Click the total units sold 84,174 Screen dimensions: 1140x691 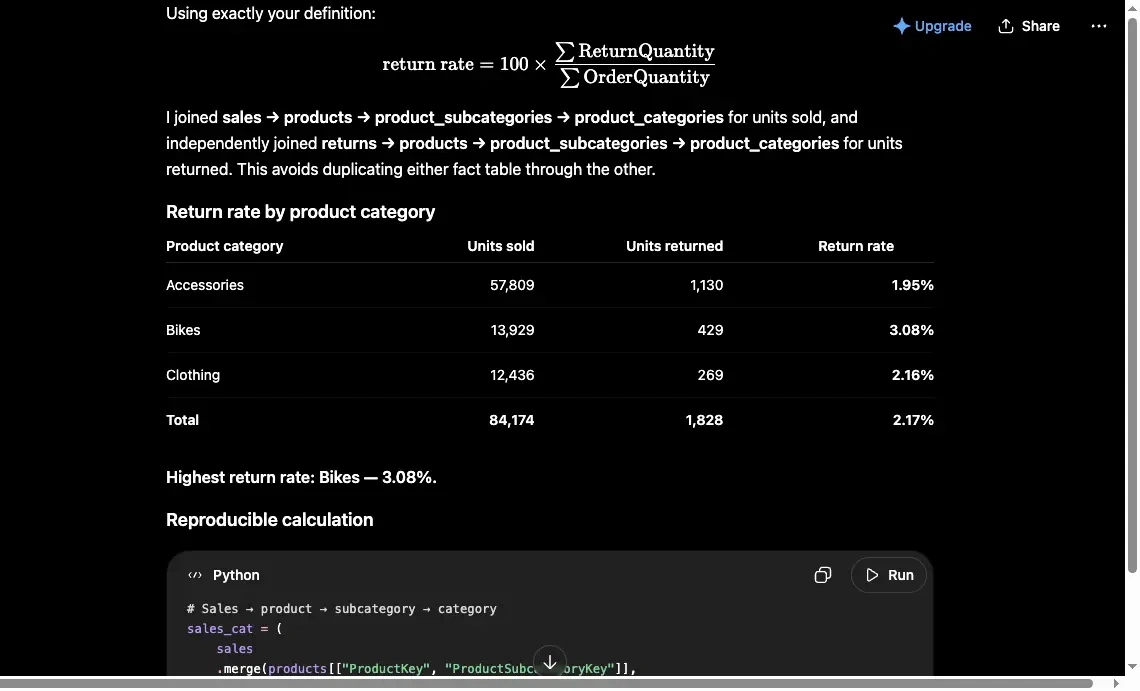[512, 420]
